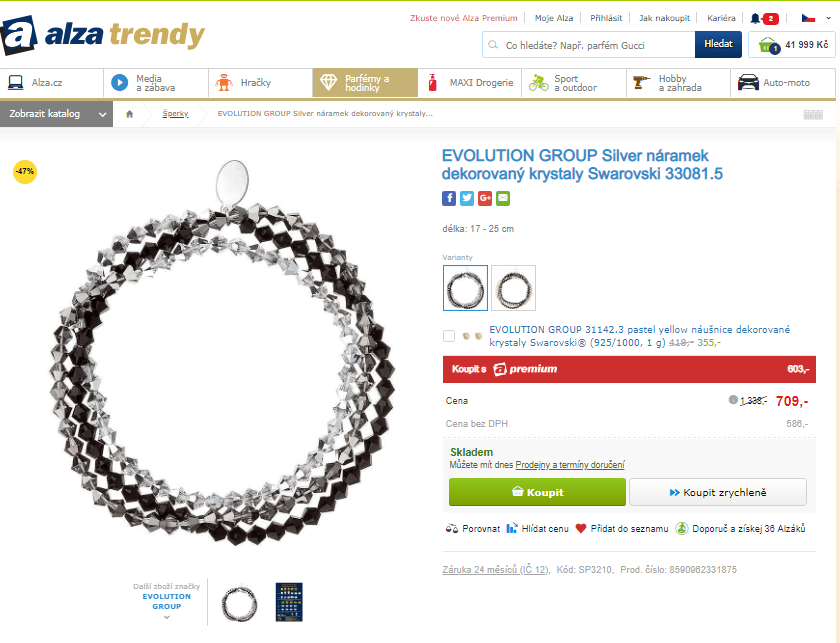Send product by email icon

(x=503, y=198)
